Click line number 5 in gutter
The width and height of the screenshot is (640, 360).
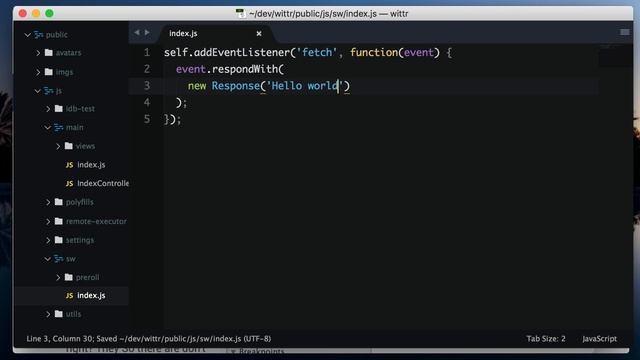coord(147,119)
